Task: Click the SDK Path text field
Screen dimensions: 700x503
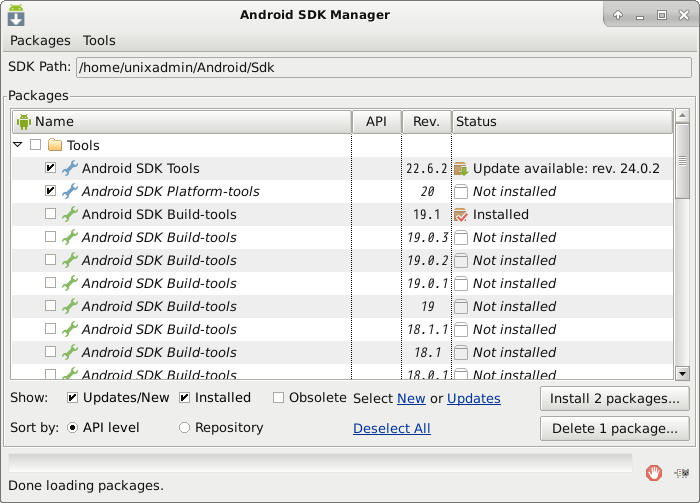Action: coord(383,68)
